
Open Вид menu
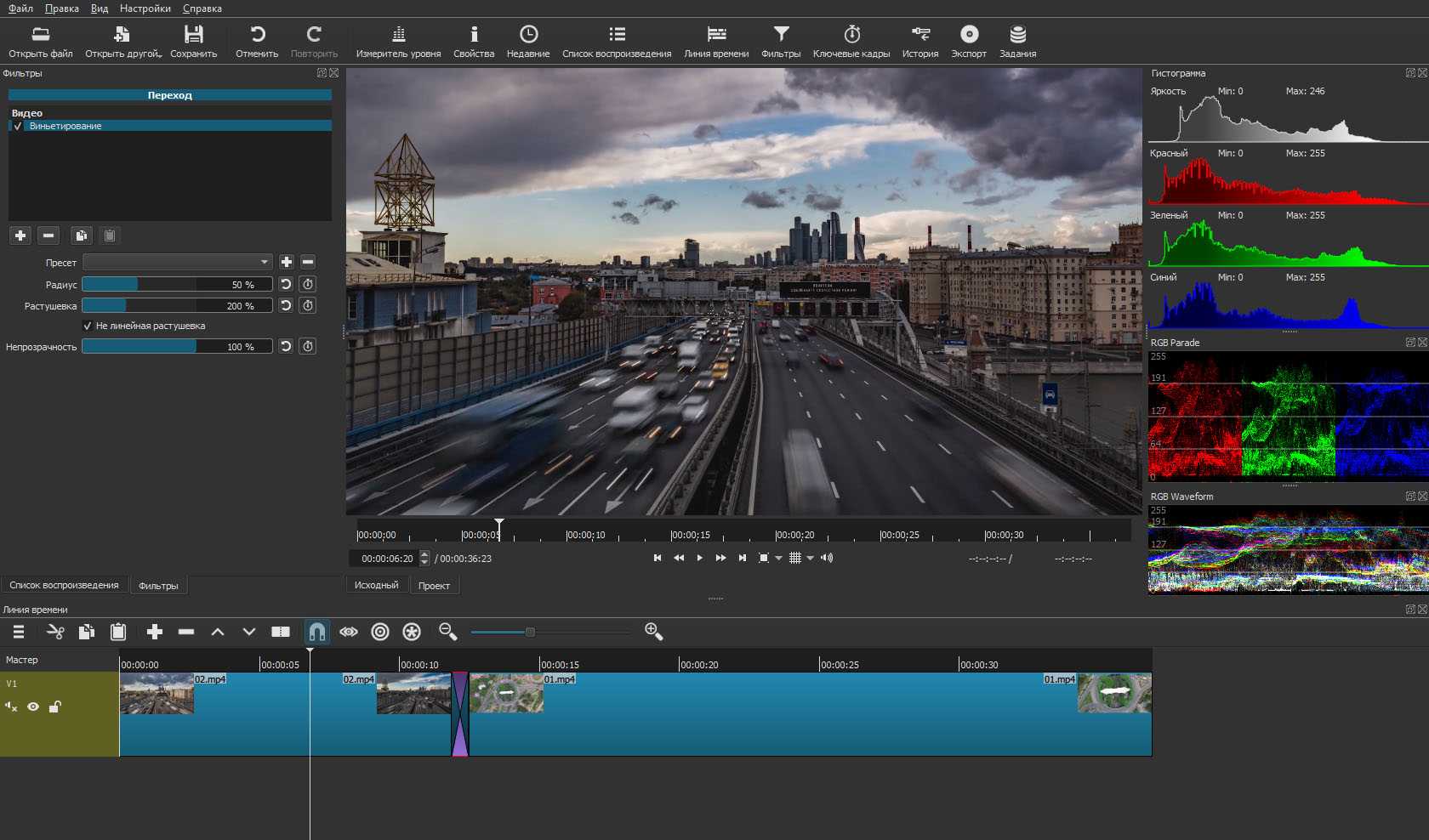coord(100,9)
